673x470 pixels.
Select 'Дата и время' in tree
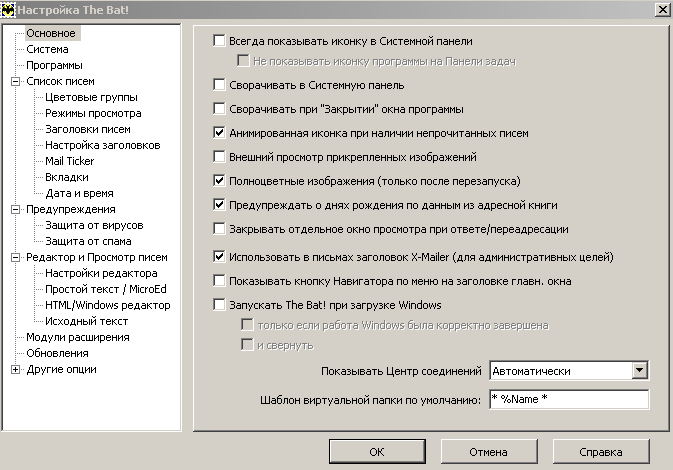click(x=79, y=193)
